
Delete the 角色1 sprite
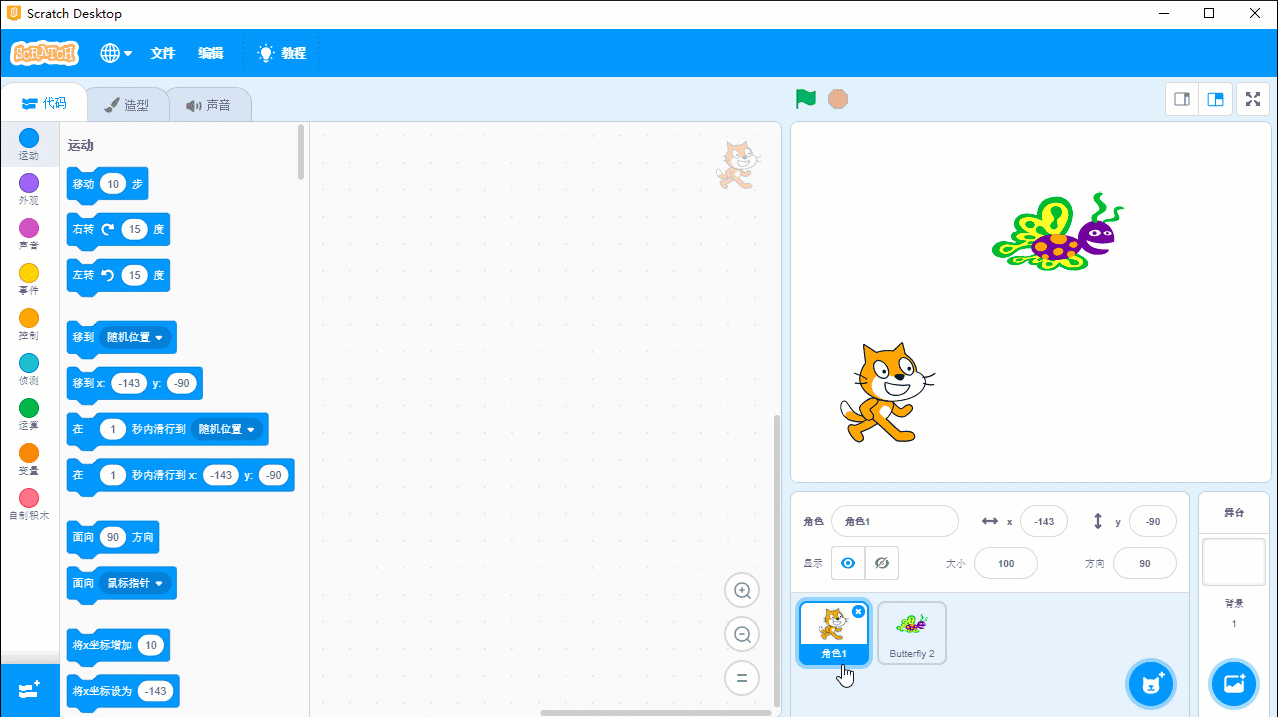point(858,611)
